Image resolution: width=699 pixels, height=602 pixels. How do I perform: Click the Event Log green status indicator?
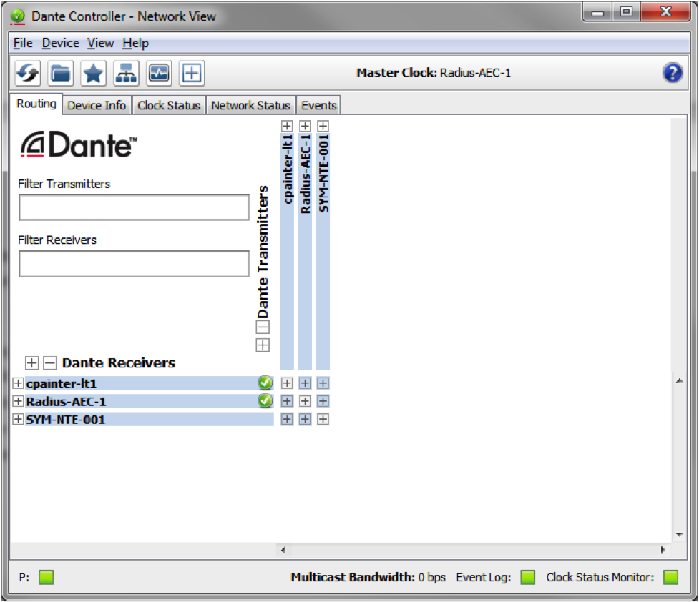[527, 577]
